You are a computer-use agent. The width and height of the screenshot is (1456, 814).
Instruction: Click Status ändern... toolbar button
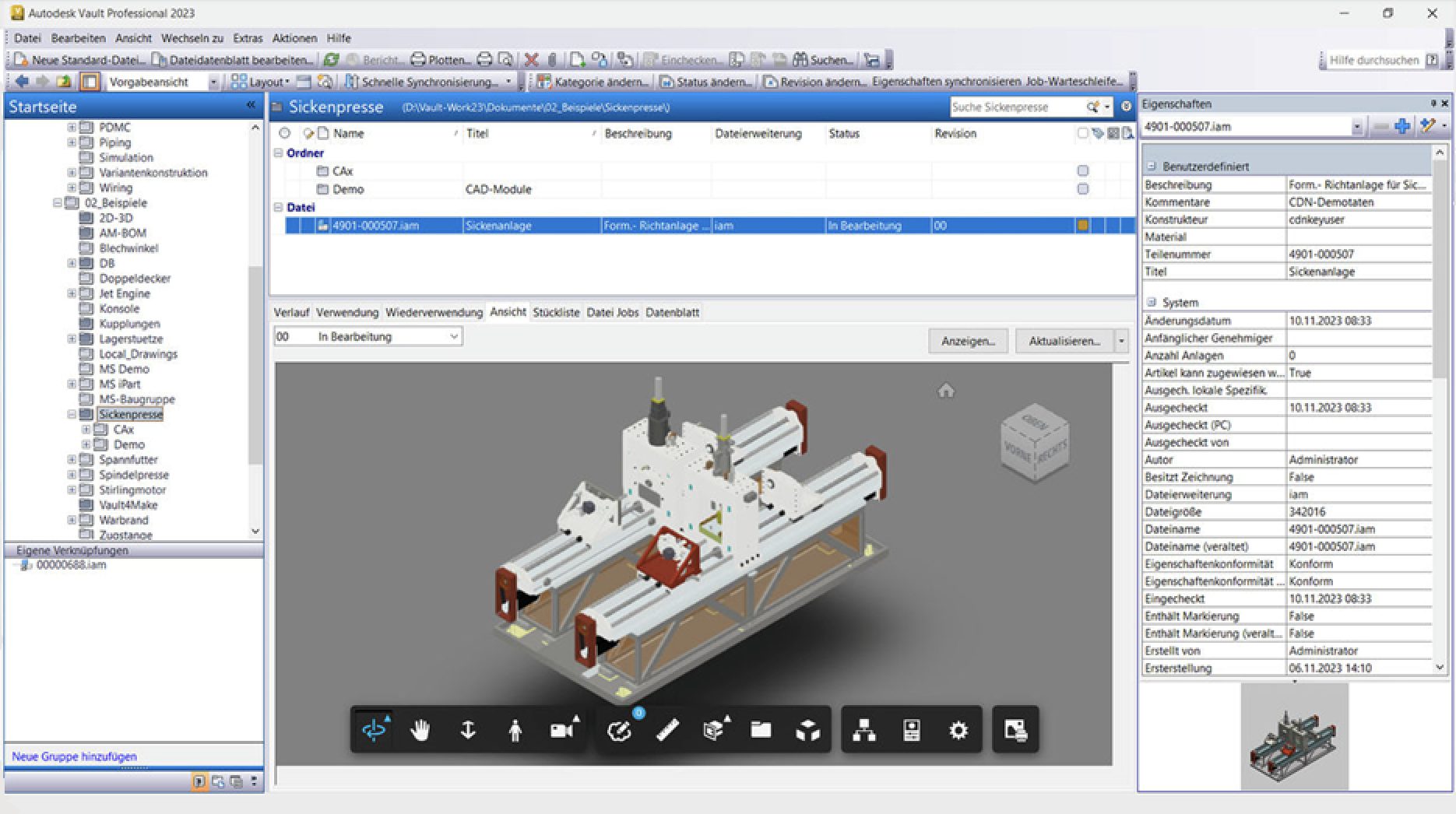click(707, 82)
